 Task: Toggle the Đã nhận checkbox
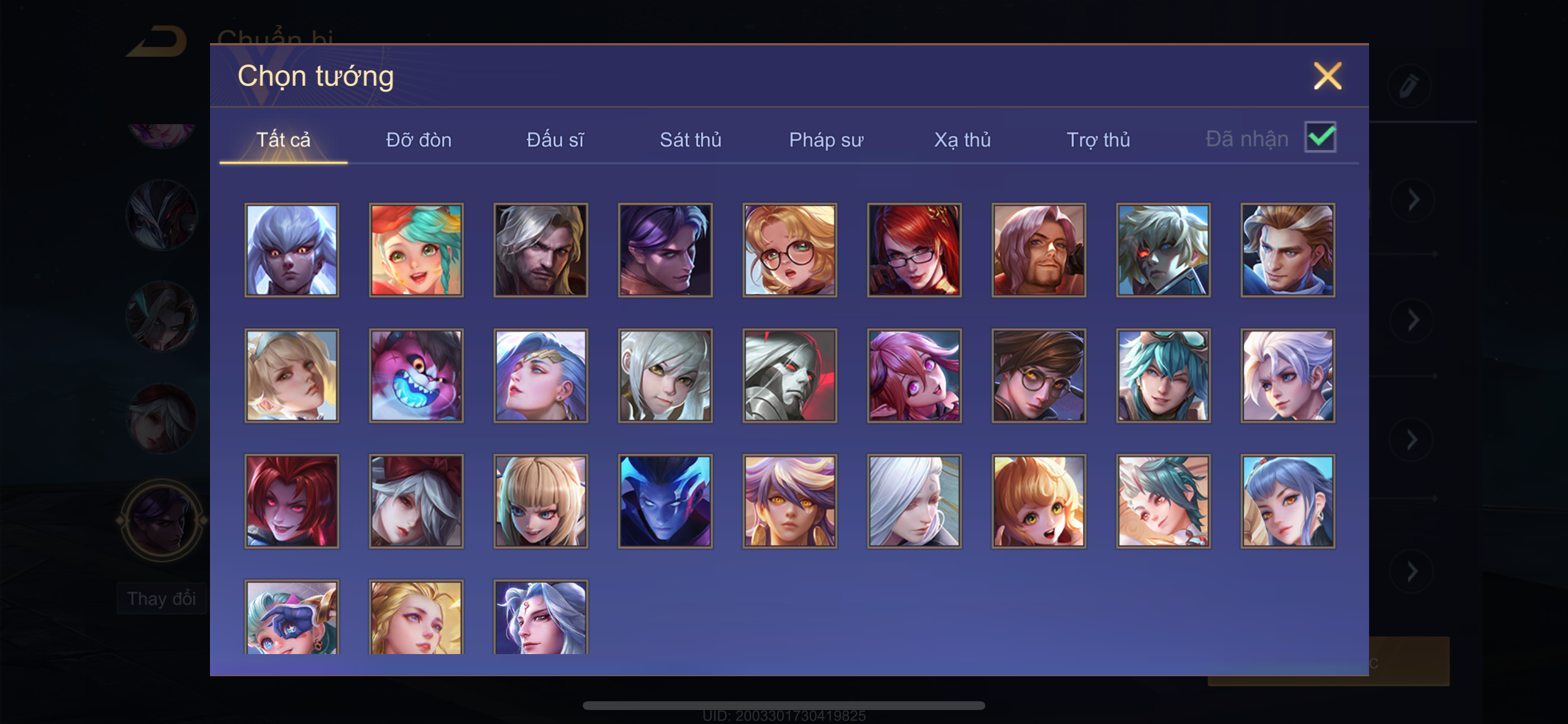[x=1320, y=137]
